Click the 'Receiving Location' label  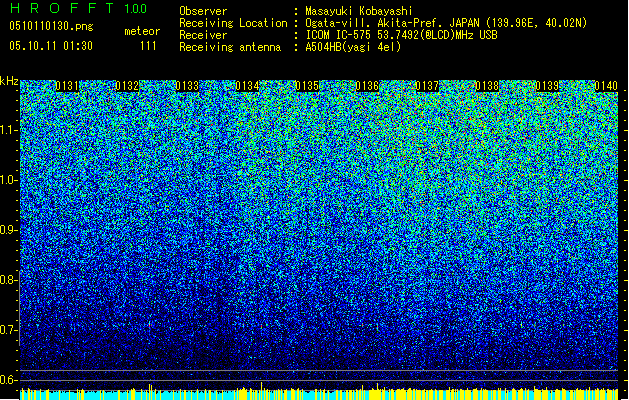point(233,23)
